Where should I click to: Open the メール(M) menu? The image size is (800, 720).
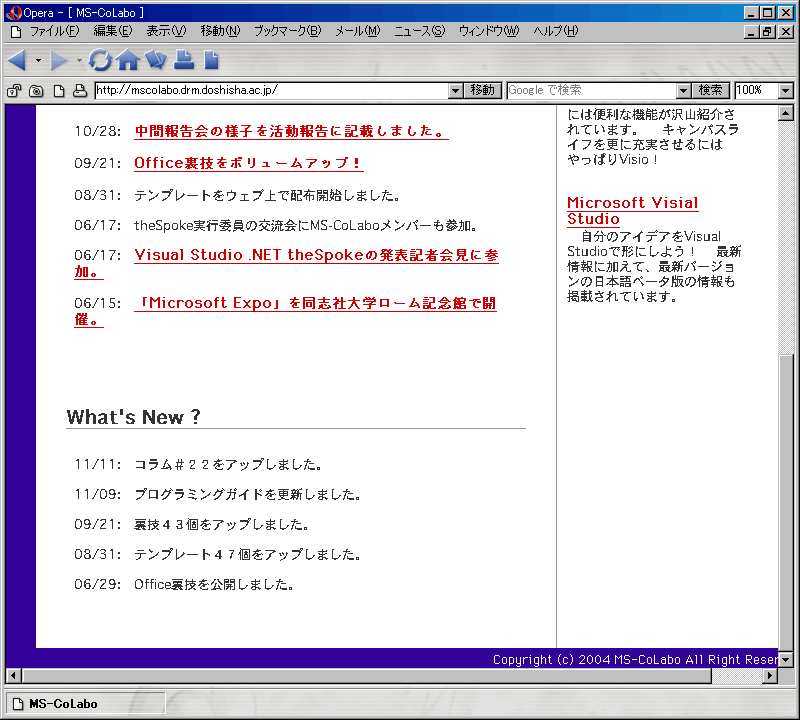point(358,31)
